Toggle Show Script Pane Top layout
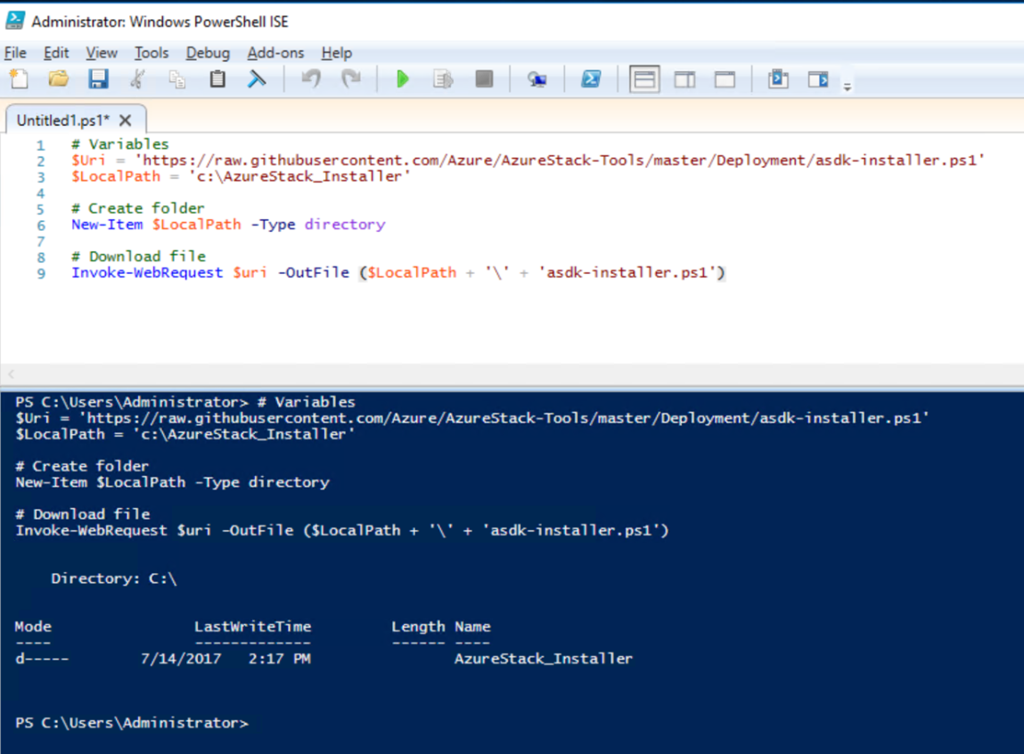Screen dimensions: 1024x754 click(x=644, y=79)
